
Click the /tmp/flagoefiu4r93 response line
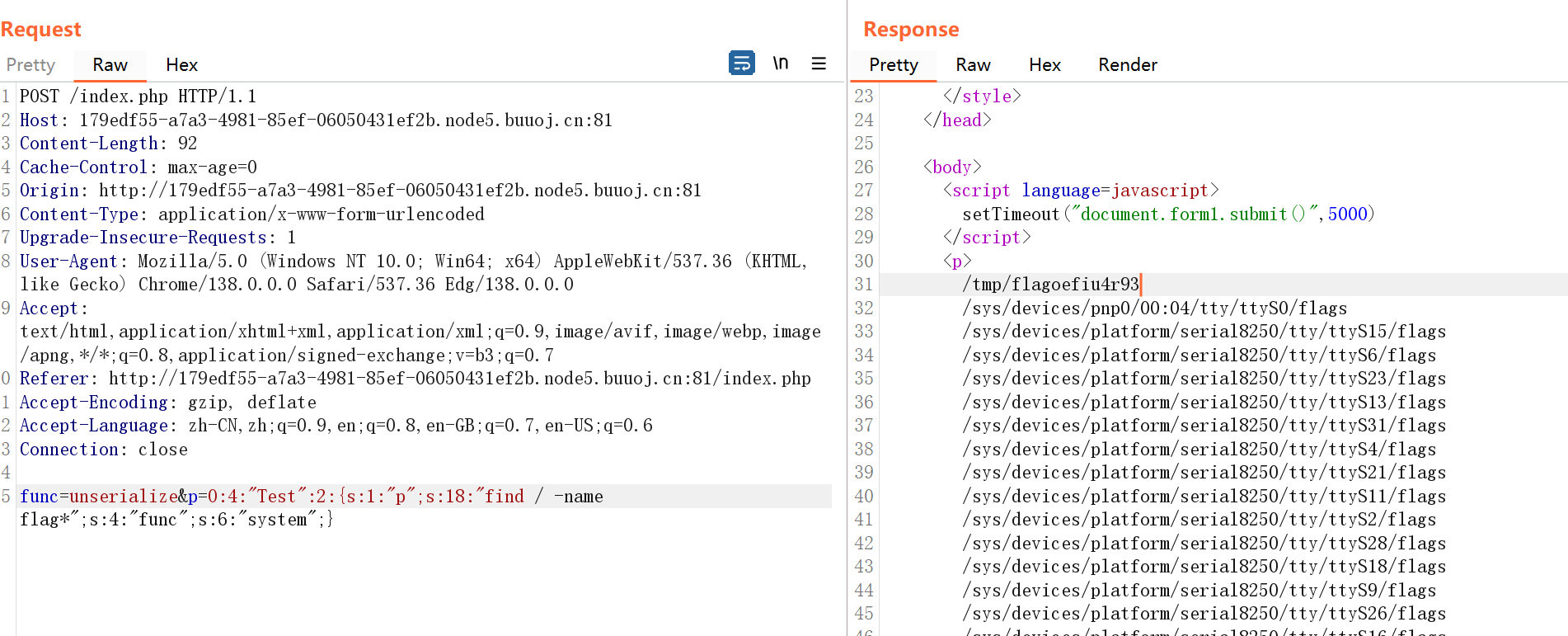point(1050,285)
